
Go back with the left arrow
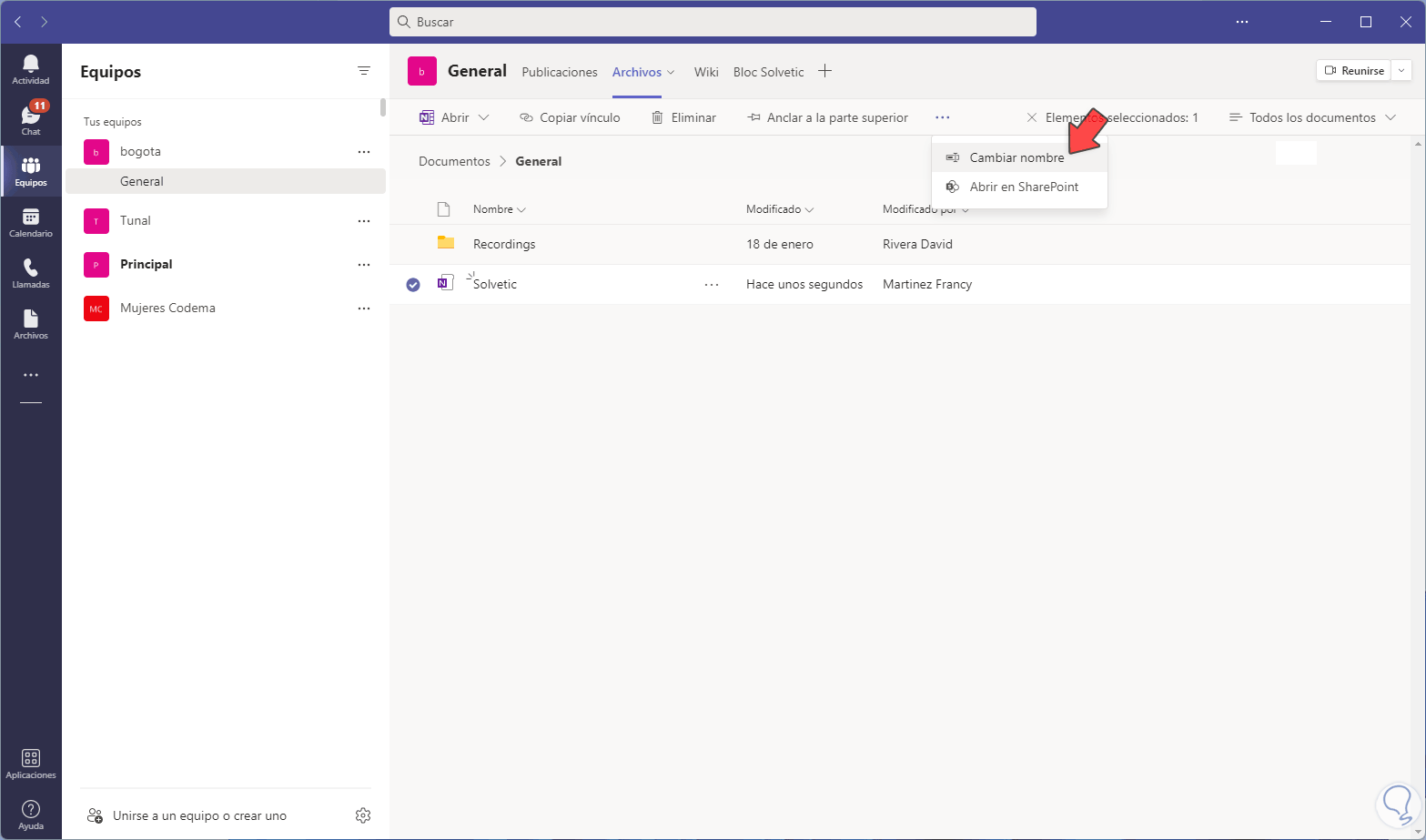tap(18, 22)
